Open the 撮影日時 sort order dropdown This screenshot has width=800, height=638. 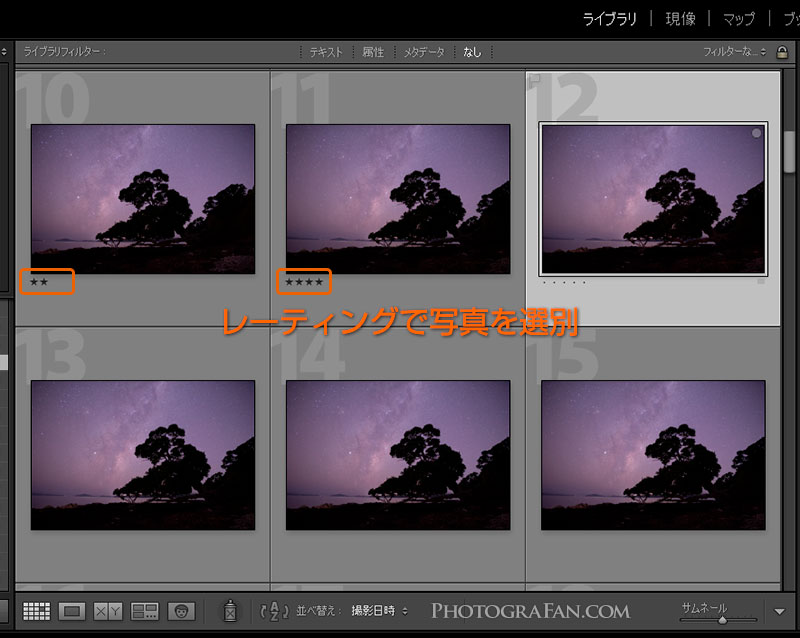pyautogui.click(x=380, y=610)
